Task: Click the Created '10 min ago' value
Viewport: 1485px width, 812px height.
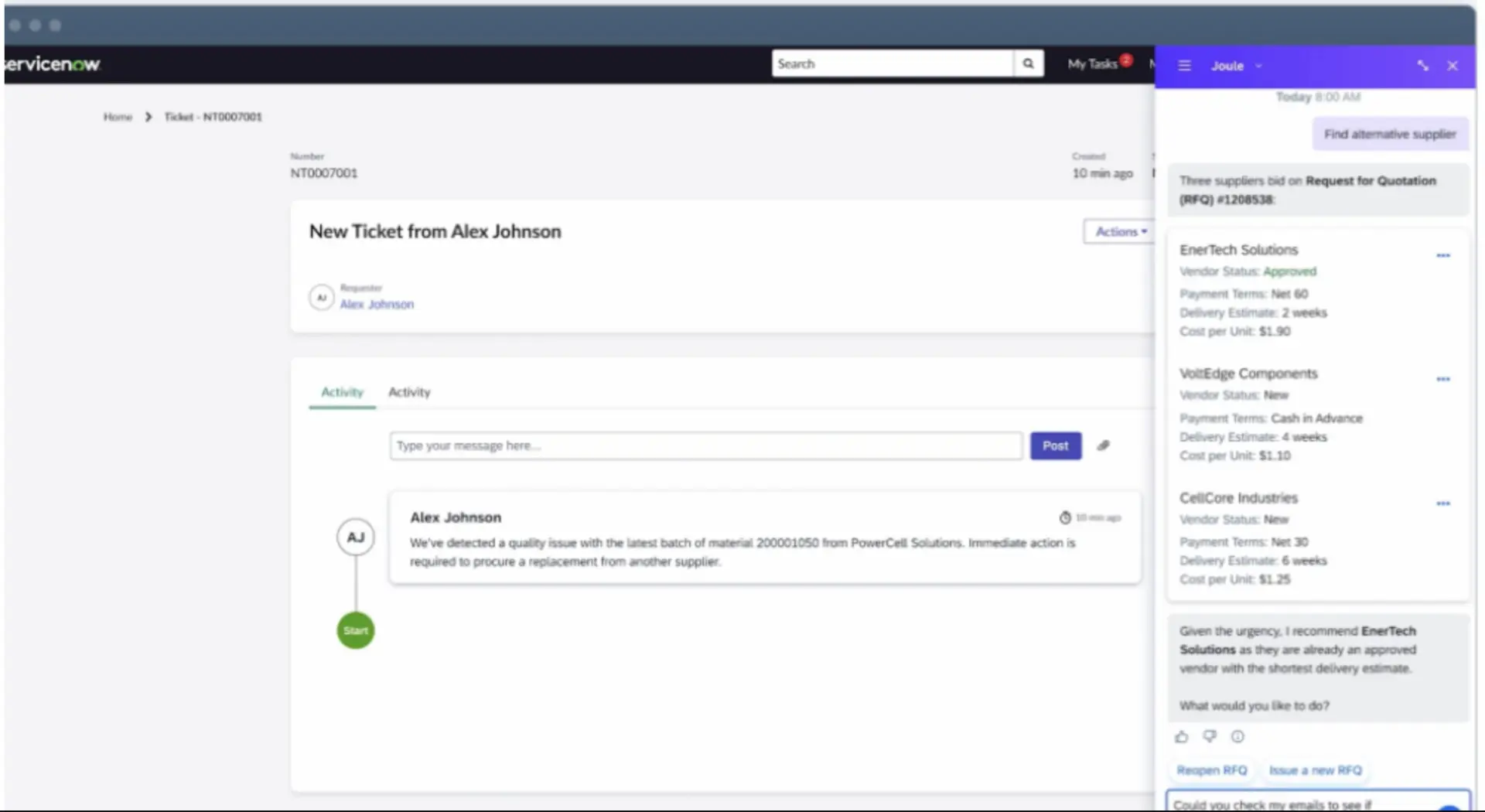Action: [x=1102, y=173]
